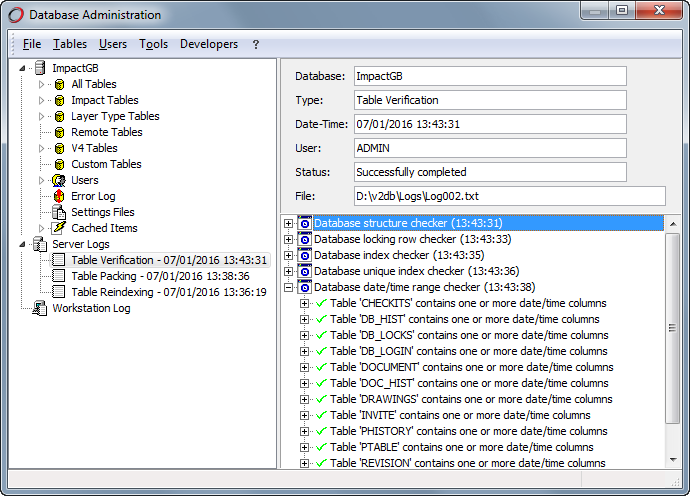Open the Tools menu

point(154,44)
